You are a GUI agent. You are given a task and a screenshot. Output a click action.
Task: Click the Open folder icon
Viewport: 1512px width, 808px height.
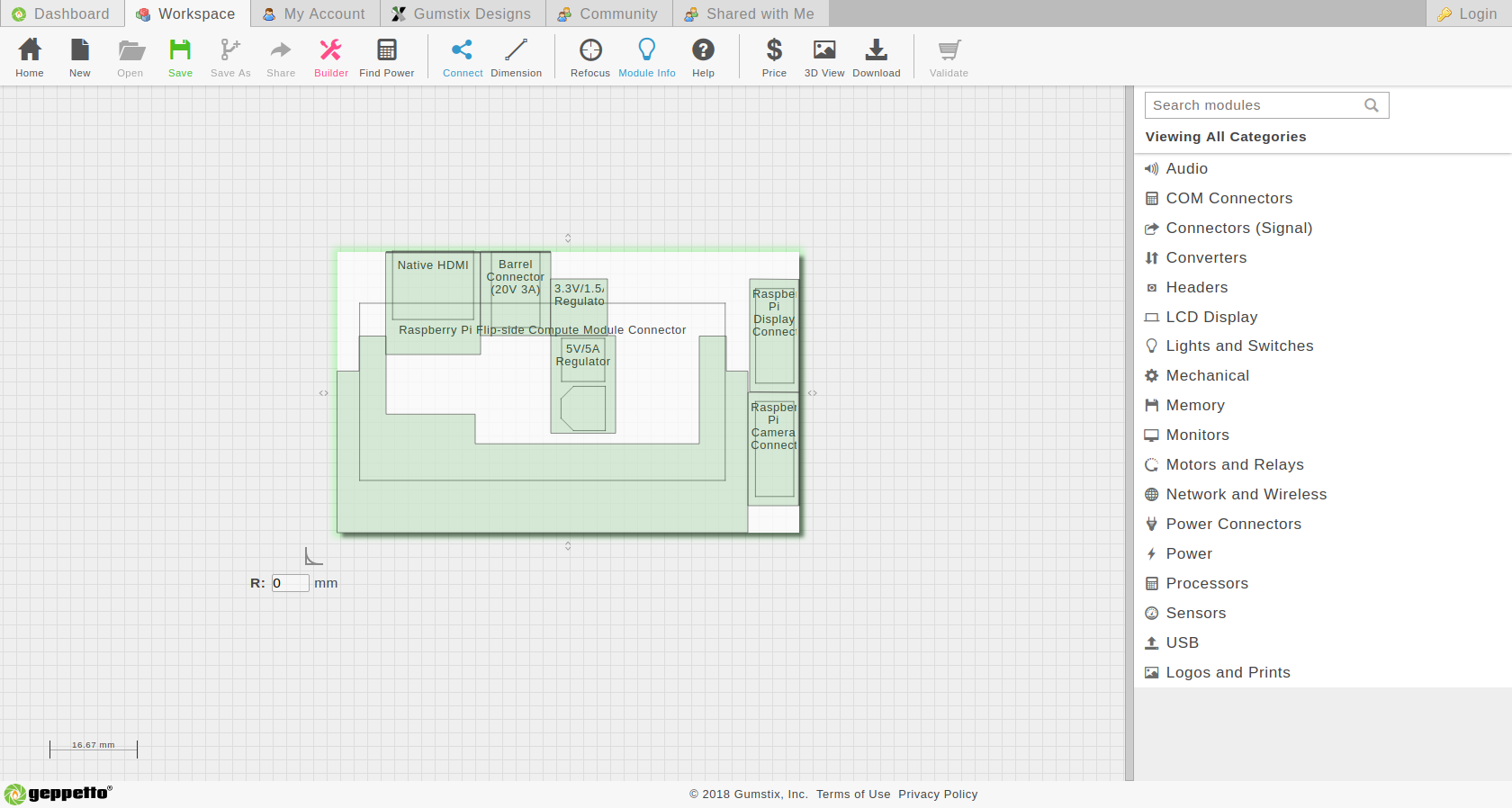pyautogui.click(x=130, y=58)
